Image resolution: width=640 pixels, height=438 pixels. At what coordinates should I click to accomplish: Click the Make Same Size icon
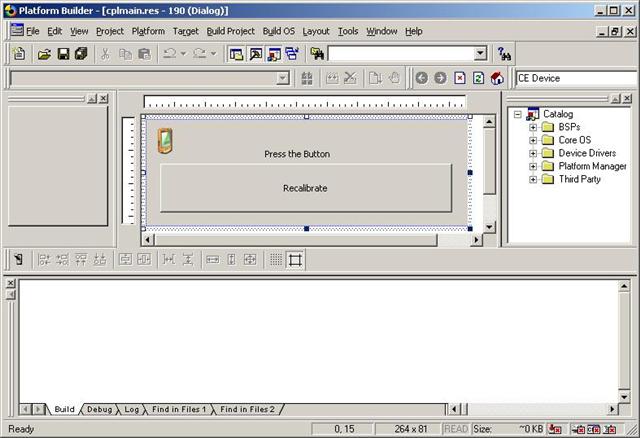pyautogui.click(x=250, y=259)
